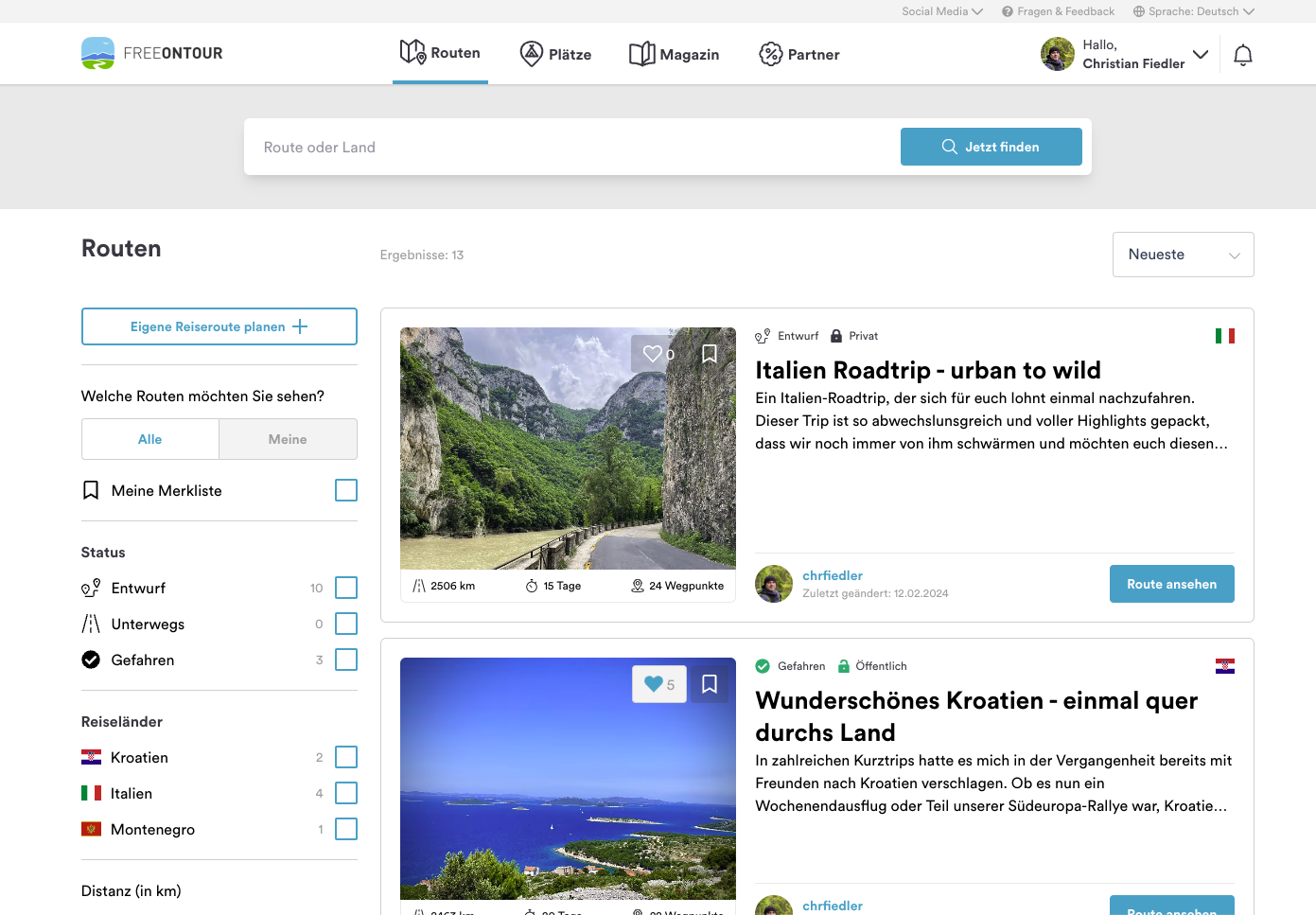Click the green Gefahren checkmark on Kroatien card

click(x=763, y=666)
